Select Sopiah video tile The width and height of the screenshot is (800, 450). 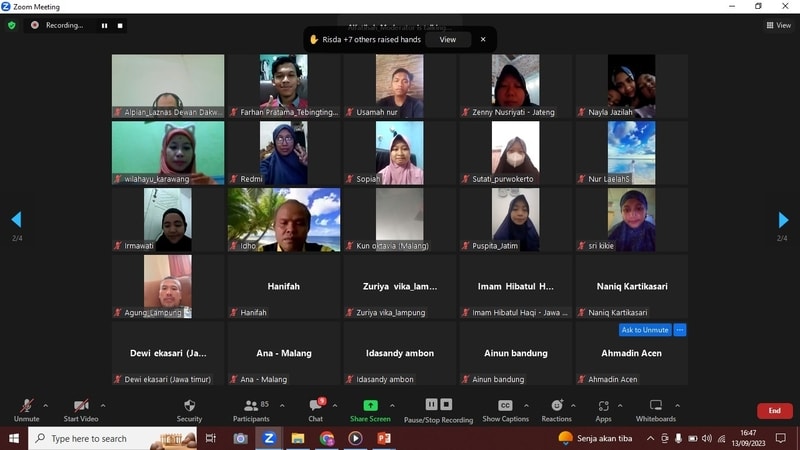(399, 153)
